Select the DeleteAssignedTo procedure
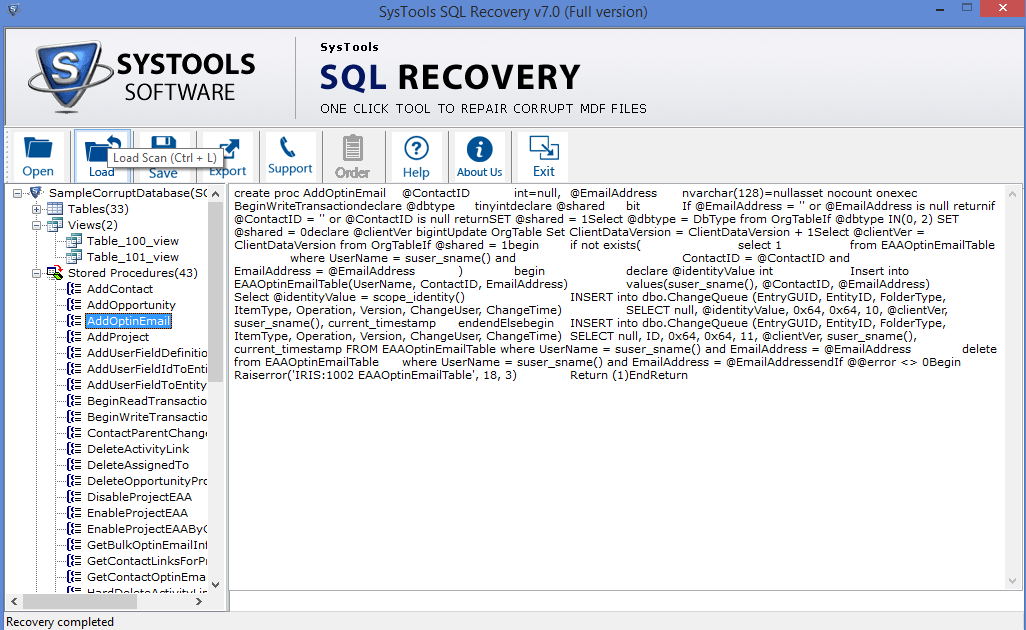The width and height of the screenshot is (1026, 630). click(x=138, y=465)
